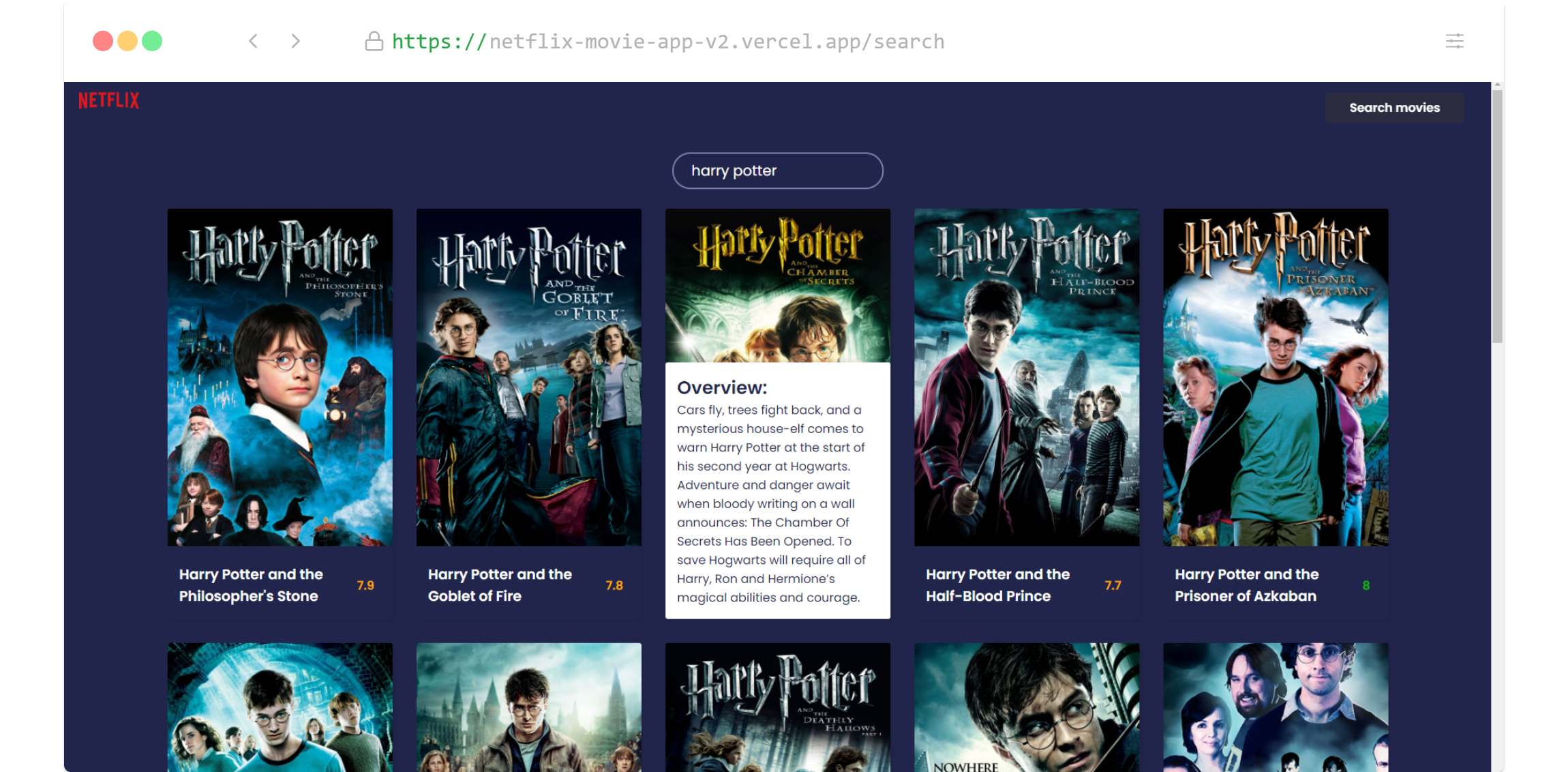Screen dimensions: 1568x772
Task: Click the browser forward arrow
Action: [295, 42]
